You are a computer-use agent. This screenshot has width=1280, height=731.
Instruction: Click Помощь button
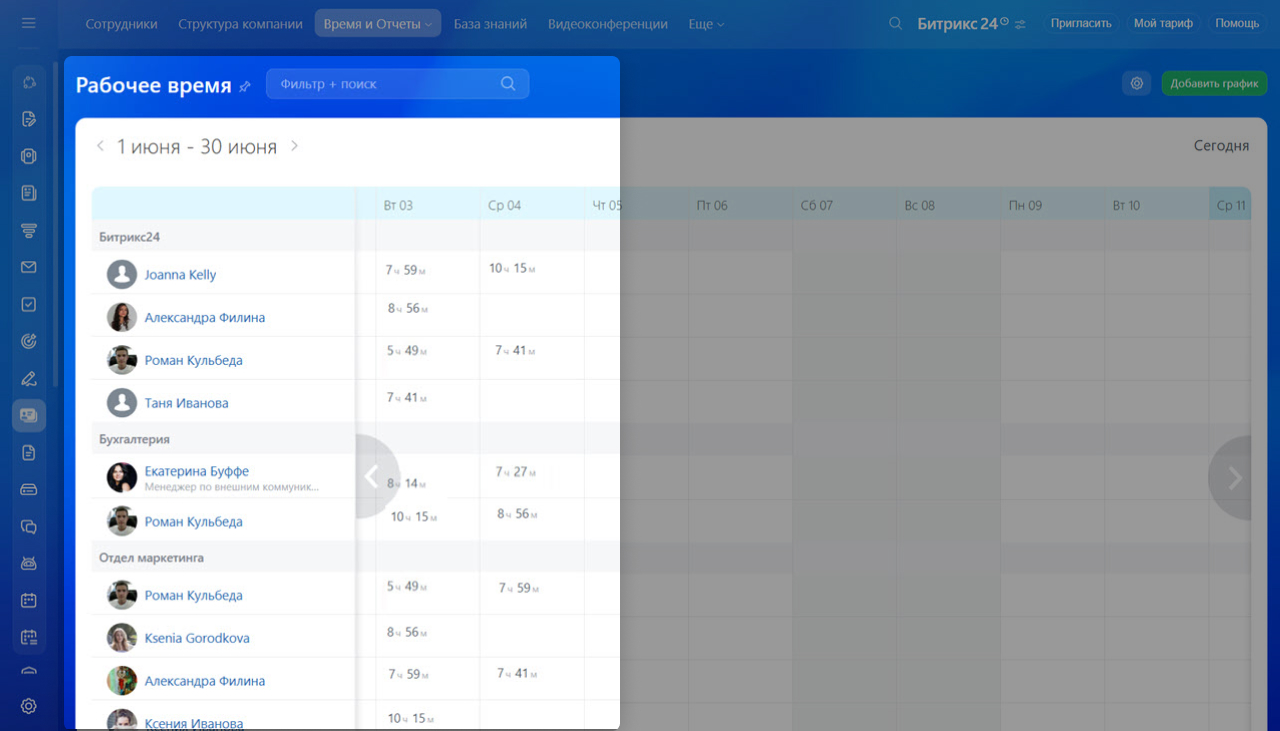coord(1237,23)
